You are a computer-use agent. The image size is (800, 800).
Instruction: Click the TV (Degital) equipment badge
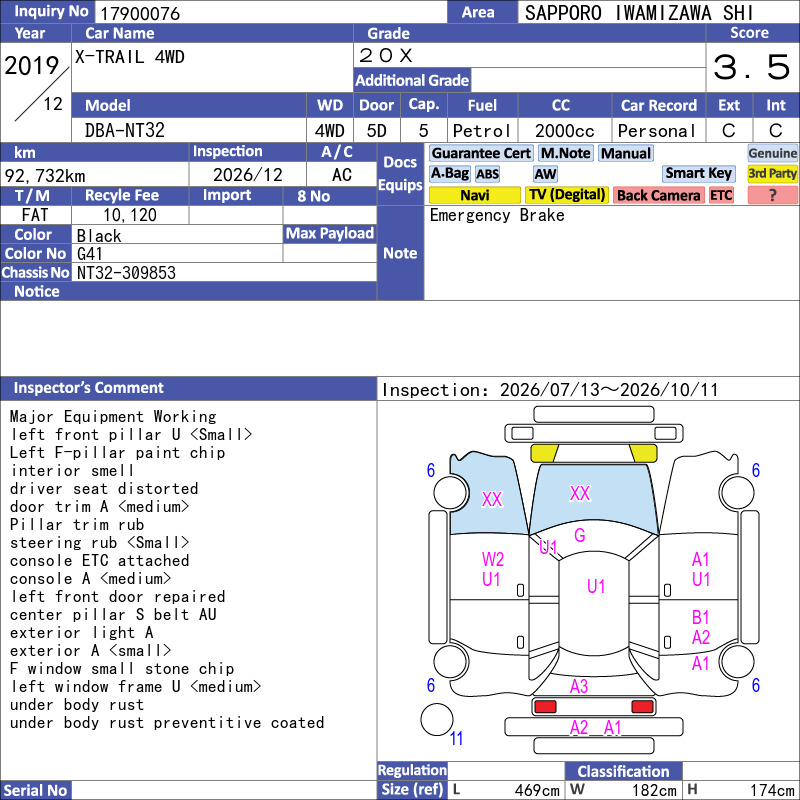tap(566, 195)
